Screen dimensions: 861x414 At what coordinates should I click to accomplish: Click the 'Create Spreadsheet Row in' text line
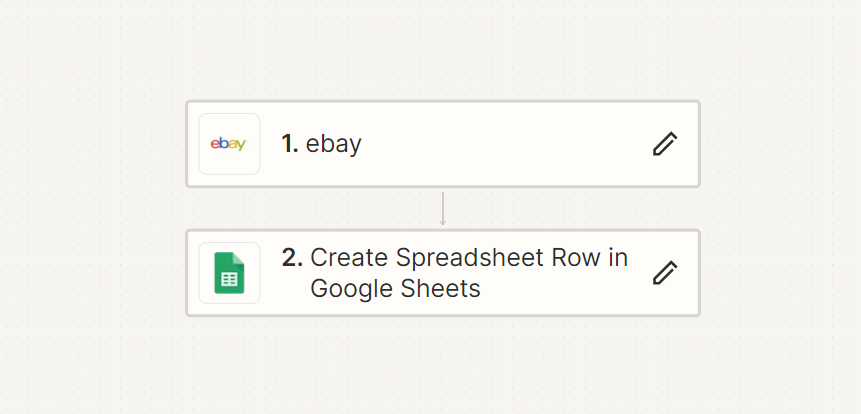[x=468, y=258]
